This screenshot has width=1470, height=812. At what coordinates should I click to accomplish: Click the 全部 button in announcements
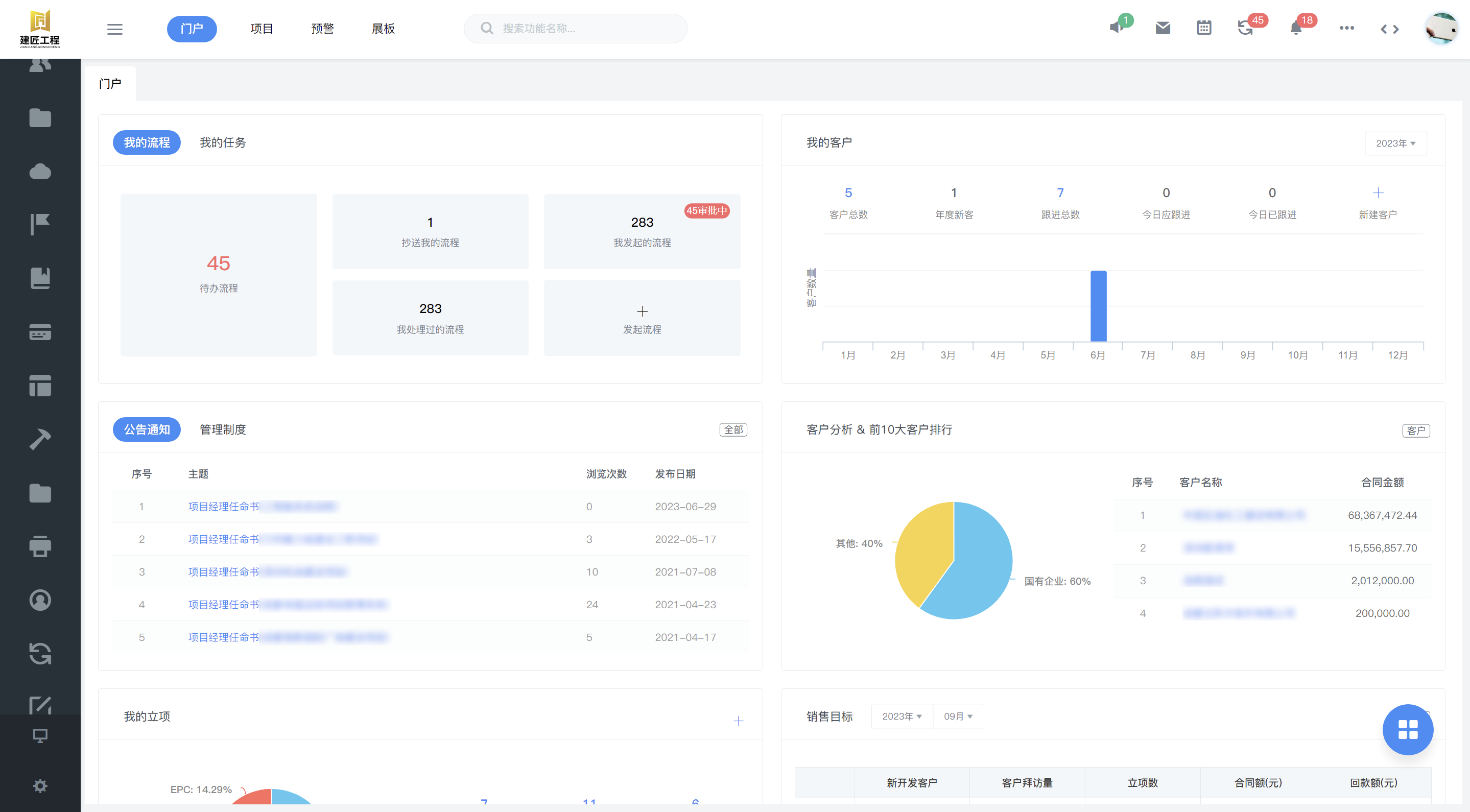click(733, 429)
